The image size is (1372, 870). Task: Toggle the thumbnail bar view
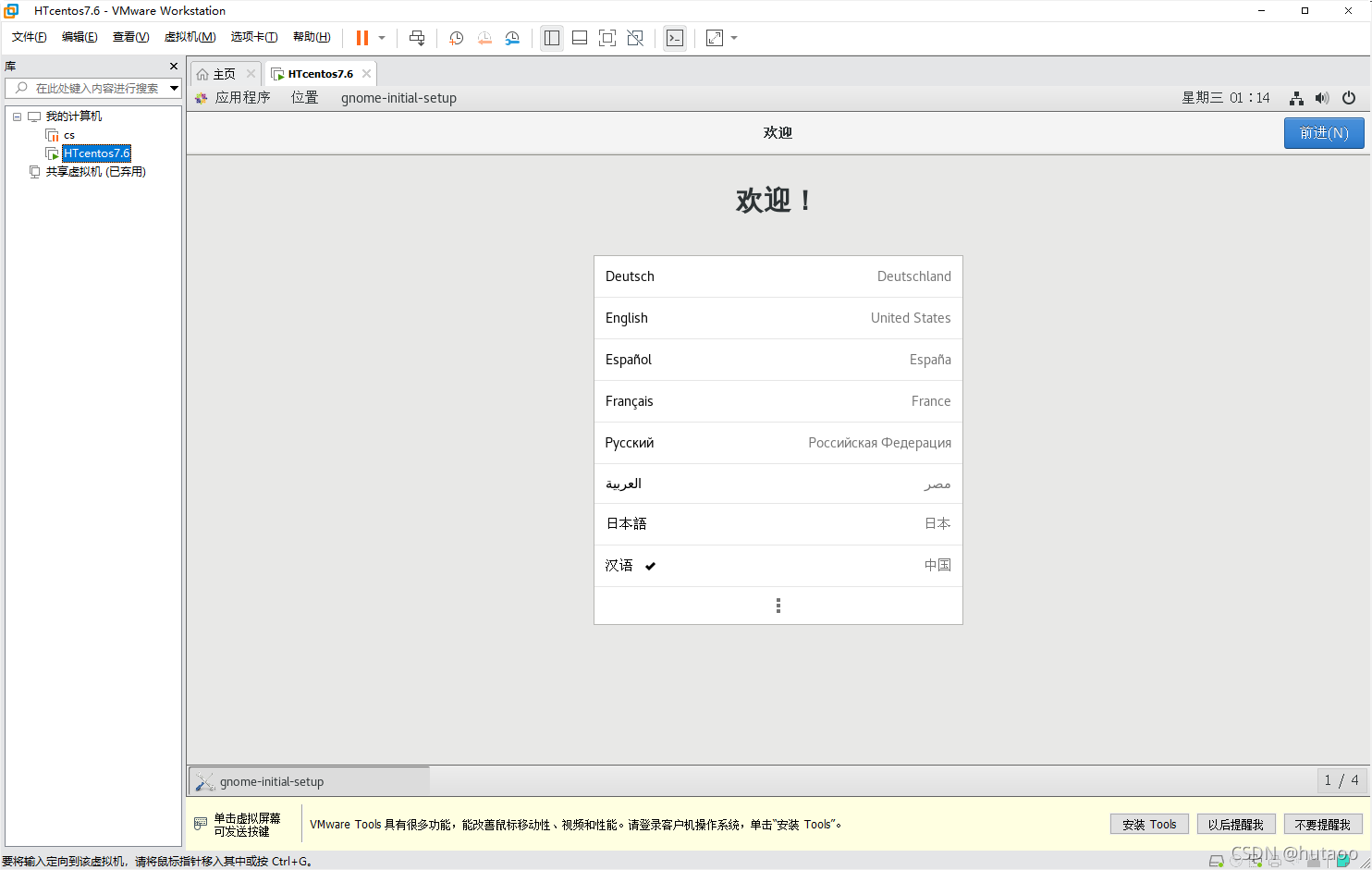580,38
